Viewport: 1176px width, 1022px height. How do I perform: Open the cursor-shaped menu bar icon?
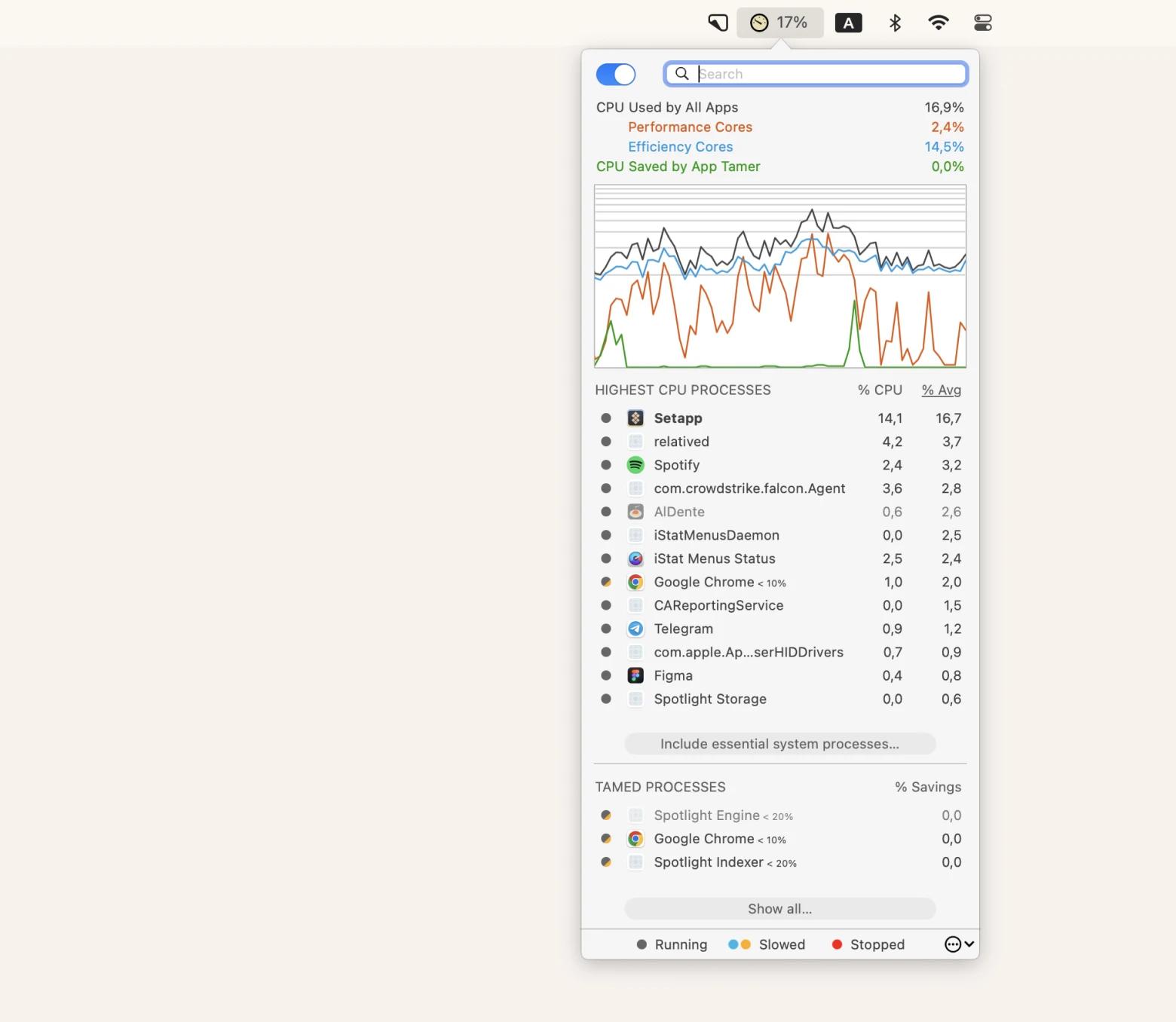718,23
